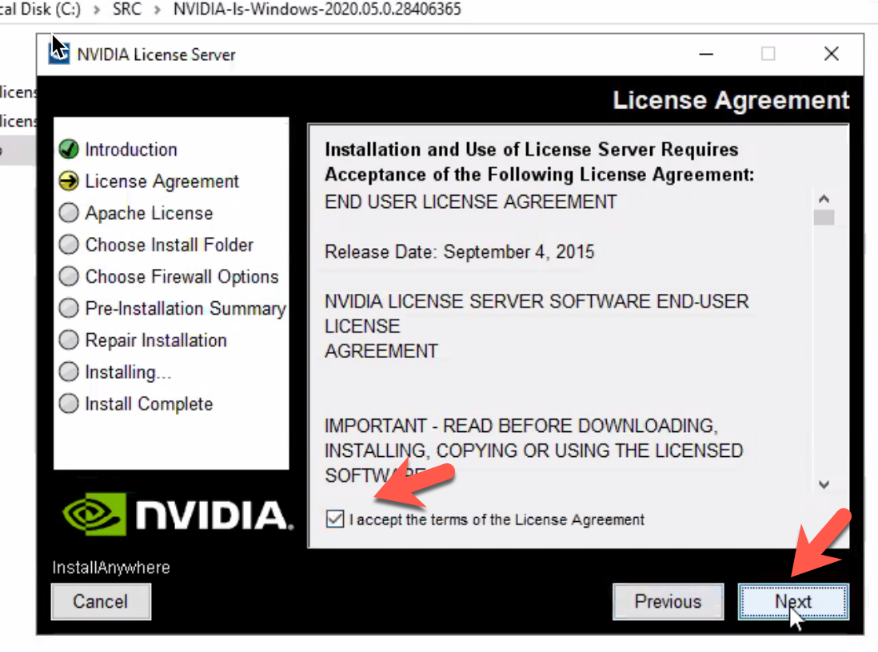The image size is (878, 652).
Task: Click the Next button
Action: (793, 602)
